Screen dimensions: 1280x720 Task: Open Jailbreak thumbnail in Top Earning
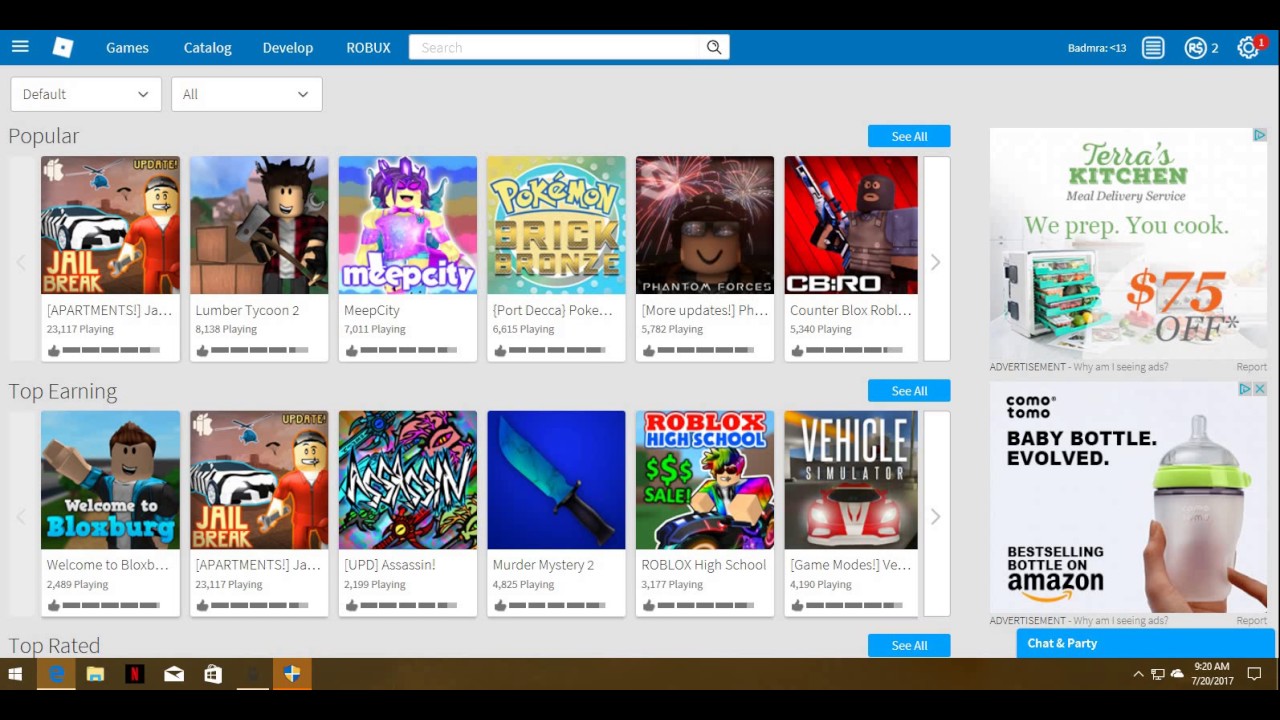pos(259,480)
